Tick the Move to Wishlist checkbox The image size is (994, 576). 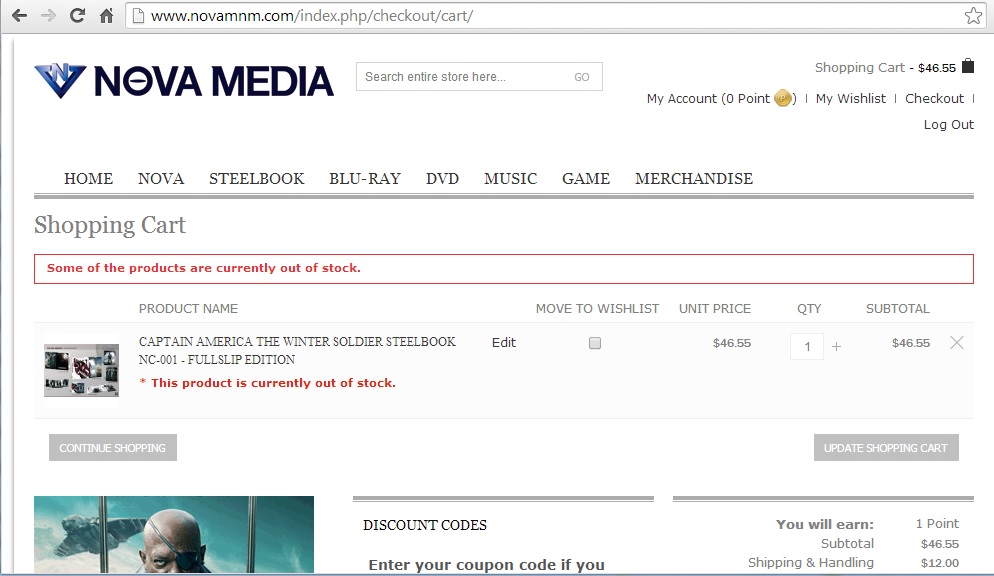tap(595, 343)
